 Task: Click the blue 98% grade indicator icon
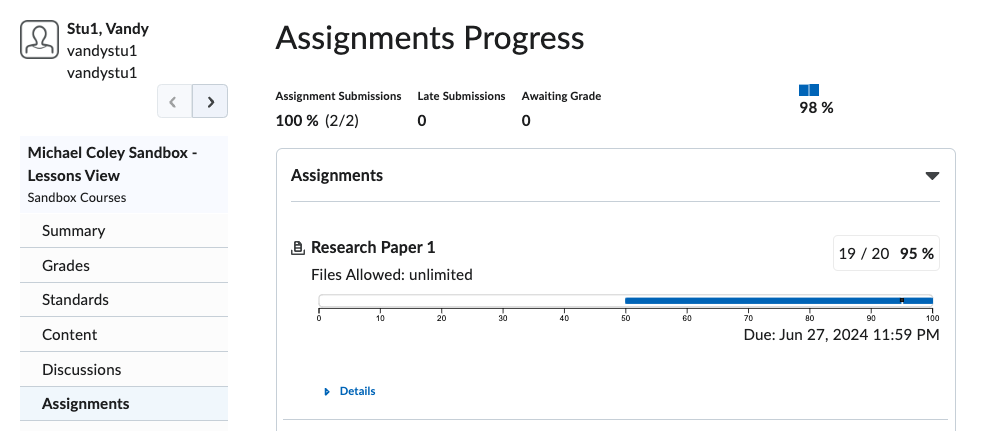809,91
